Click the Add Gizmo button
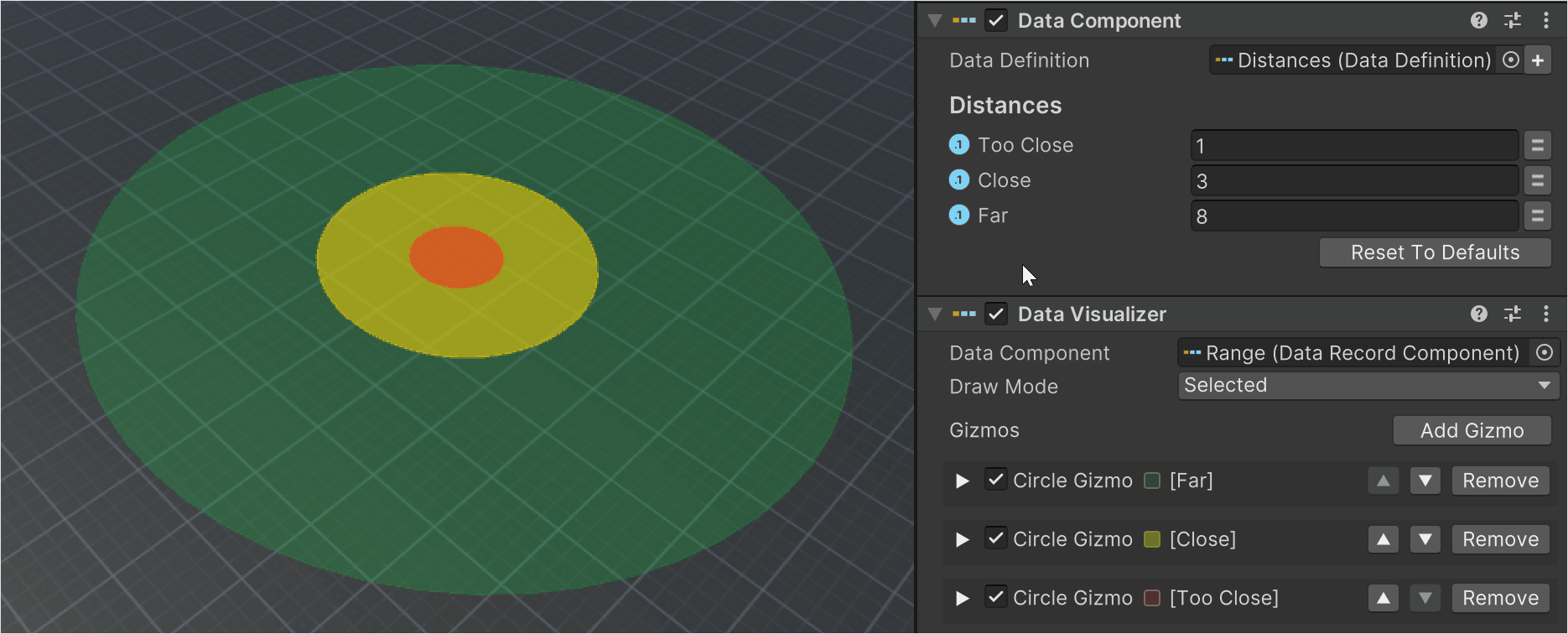Screen dimensions: 1568x634 point(1472,430)
